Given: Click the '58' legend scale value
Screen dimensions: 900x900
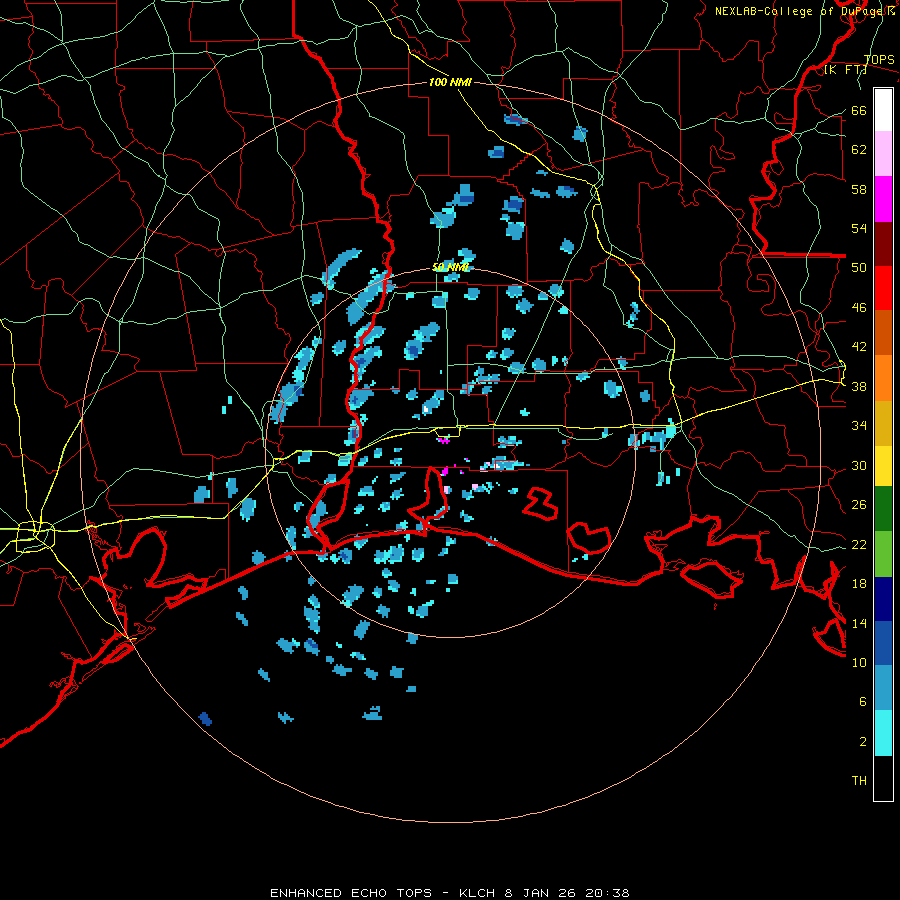Looking at the screenshot, I should pos(859,189).
